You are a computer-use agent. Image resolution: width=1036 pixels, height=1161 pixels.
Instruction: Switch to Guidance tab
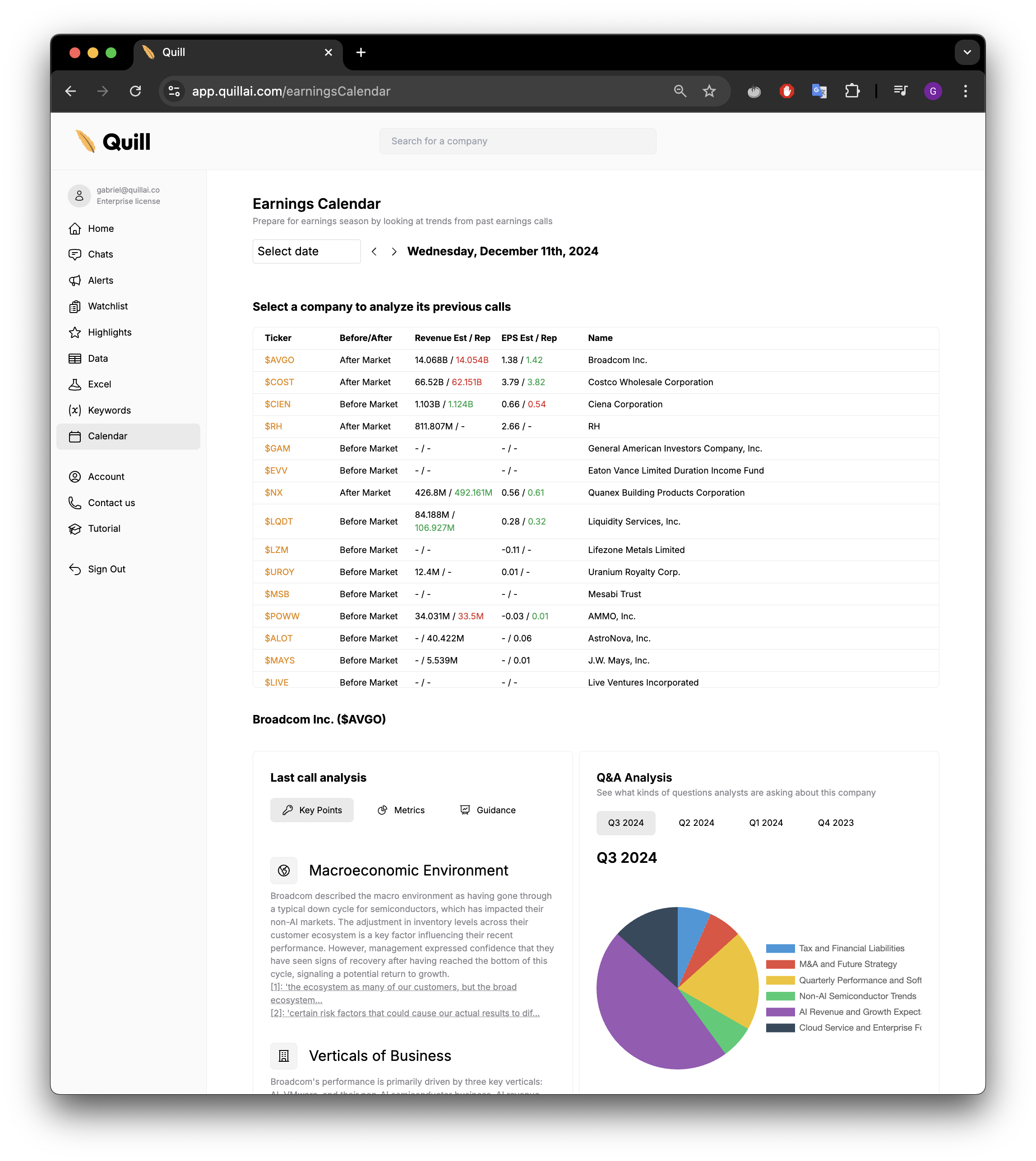488,811
